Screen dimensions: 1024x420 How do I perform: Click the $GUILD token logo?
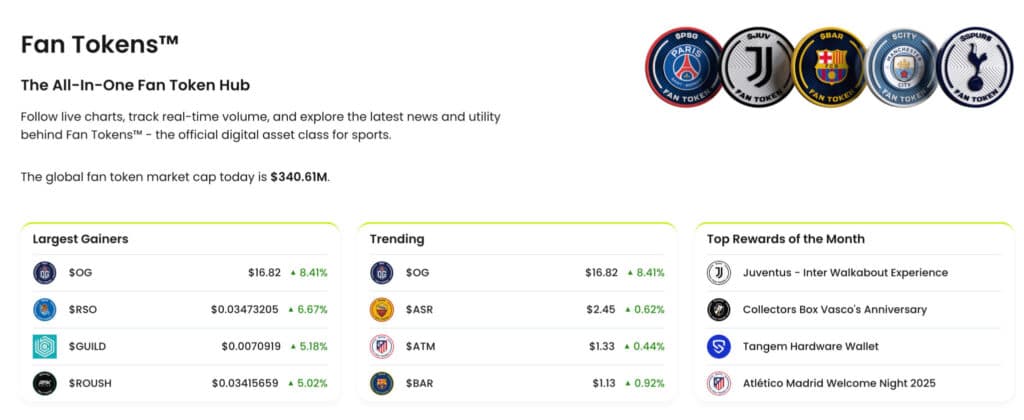click(x=45, y=346)
